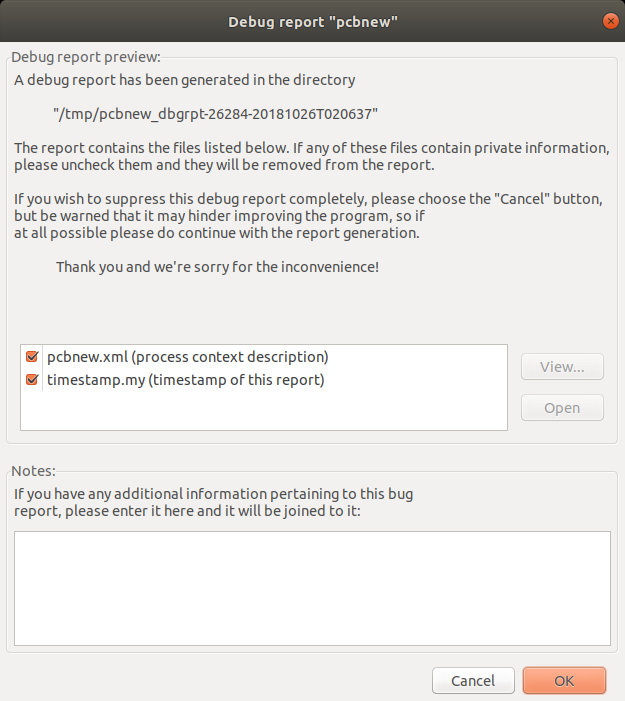625x701 pixels.
Task: Click the paragraph about suppressing the report
Action: tap(308, 216)
